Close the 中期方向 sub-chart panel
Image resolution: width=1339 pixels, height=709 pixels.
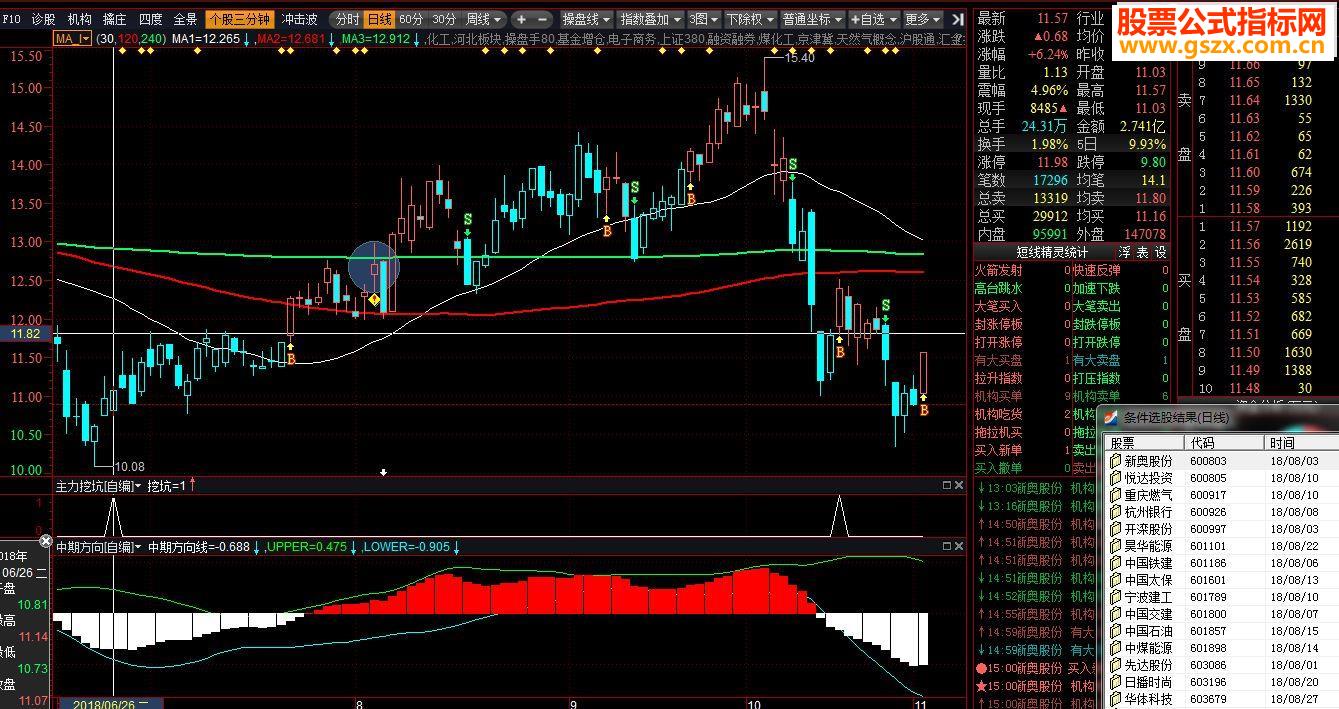960,546
